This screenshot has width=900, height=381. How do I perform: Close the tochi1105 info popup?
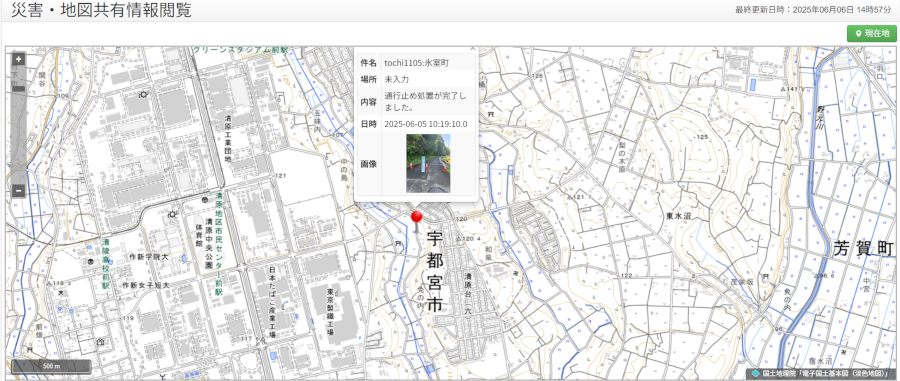(x=472, y=50)
